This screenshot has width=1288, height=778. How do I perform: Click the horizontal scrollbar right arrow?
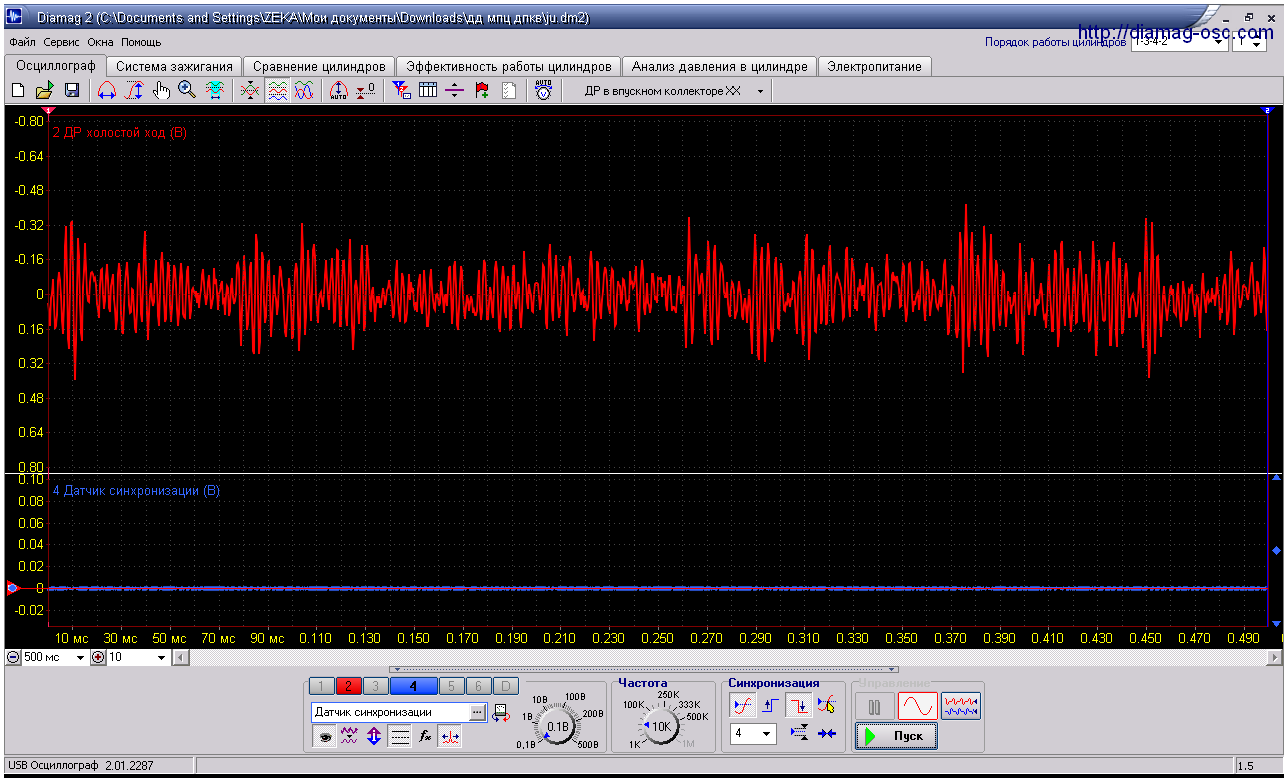pos(1274,657)
